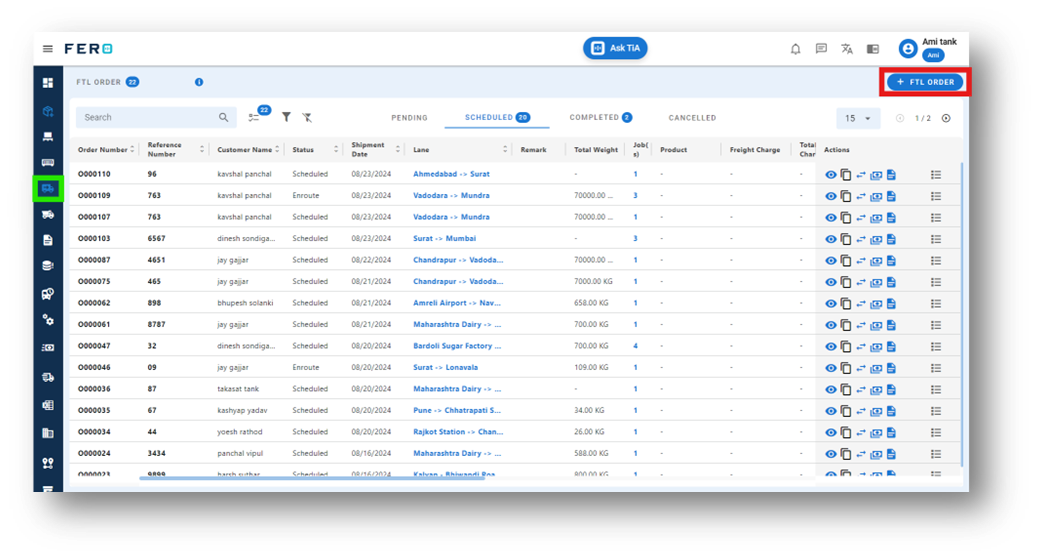Image resolution: width=1037 pixels, height=557 pixels.
Task: View order O000062 with eye icon
Action: coord(831,304)
